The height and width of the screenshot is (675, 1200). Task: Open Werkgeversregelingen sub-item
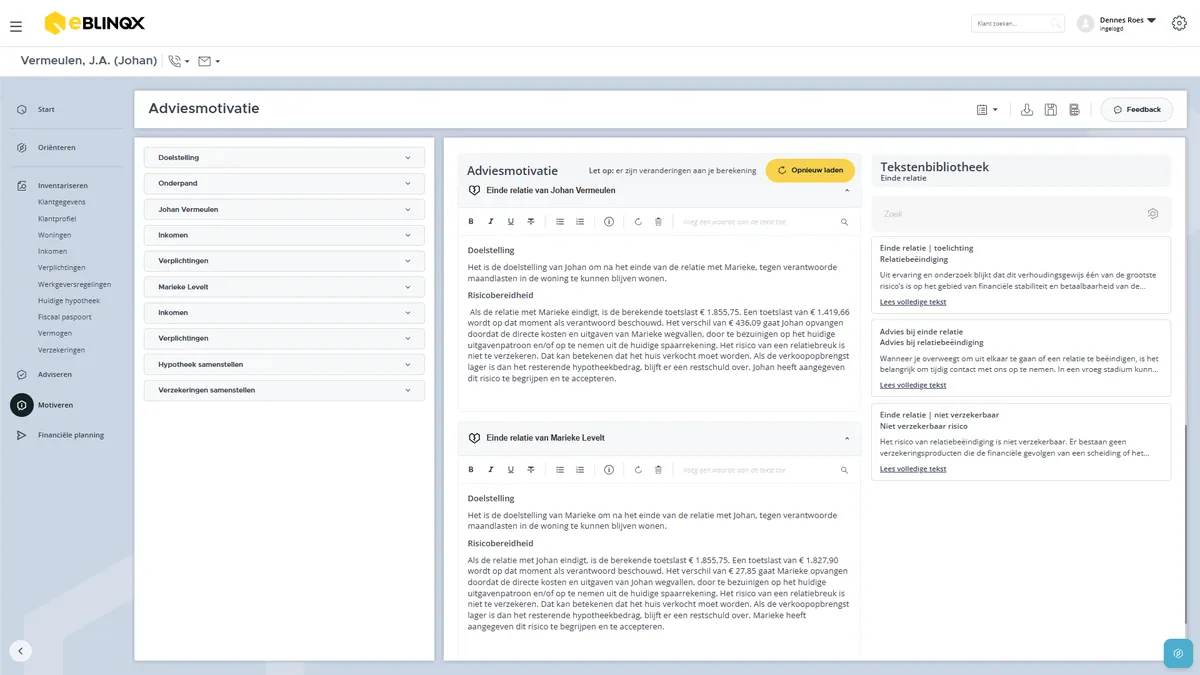(x=75, y=284)
